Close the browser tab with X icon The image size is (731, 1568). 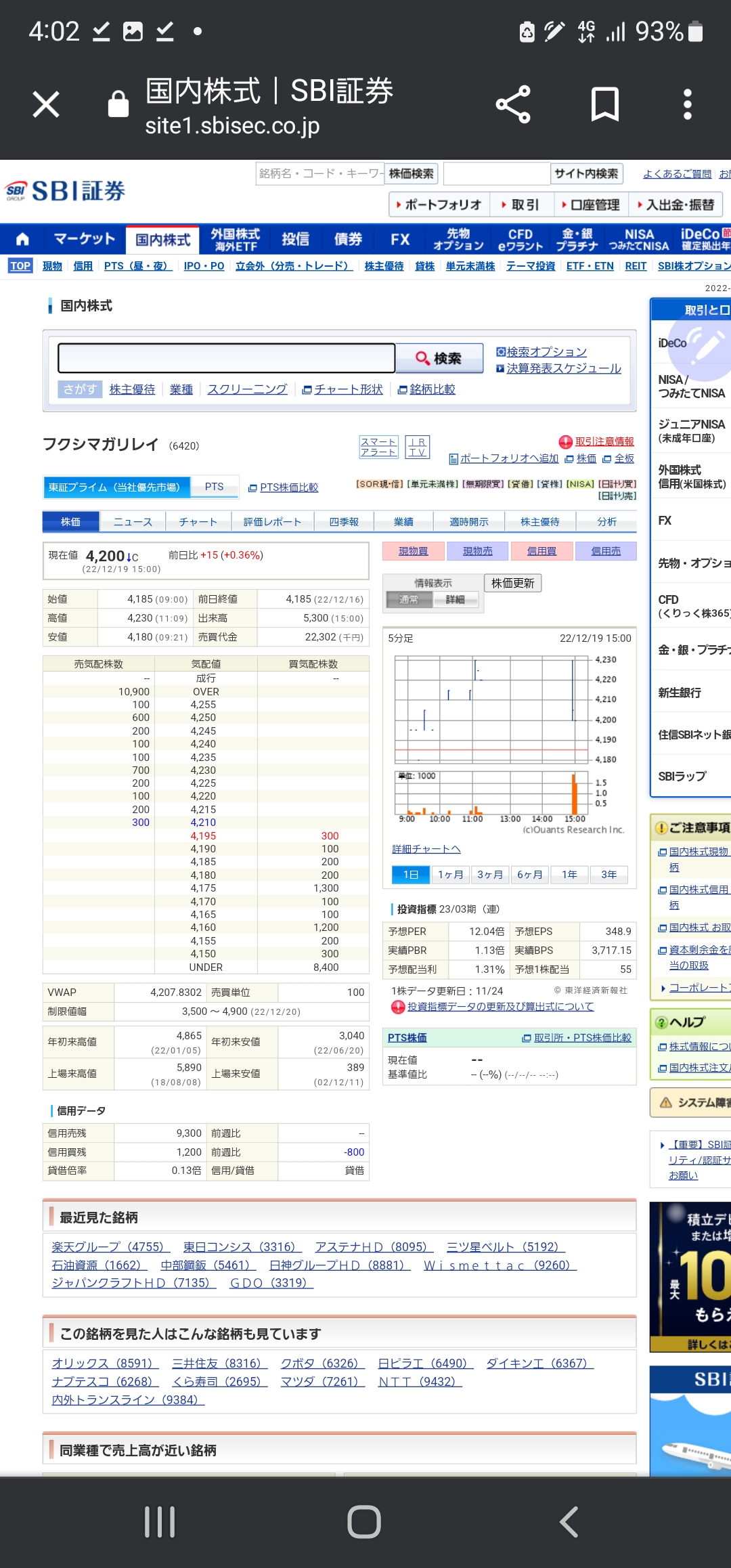46,104
